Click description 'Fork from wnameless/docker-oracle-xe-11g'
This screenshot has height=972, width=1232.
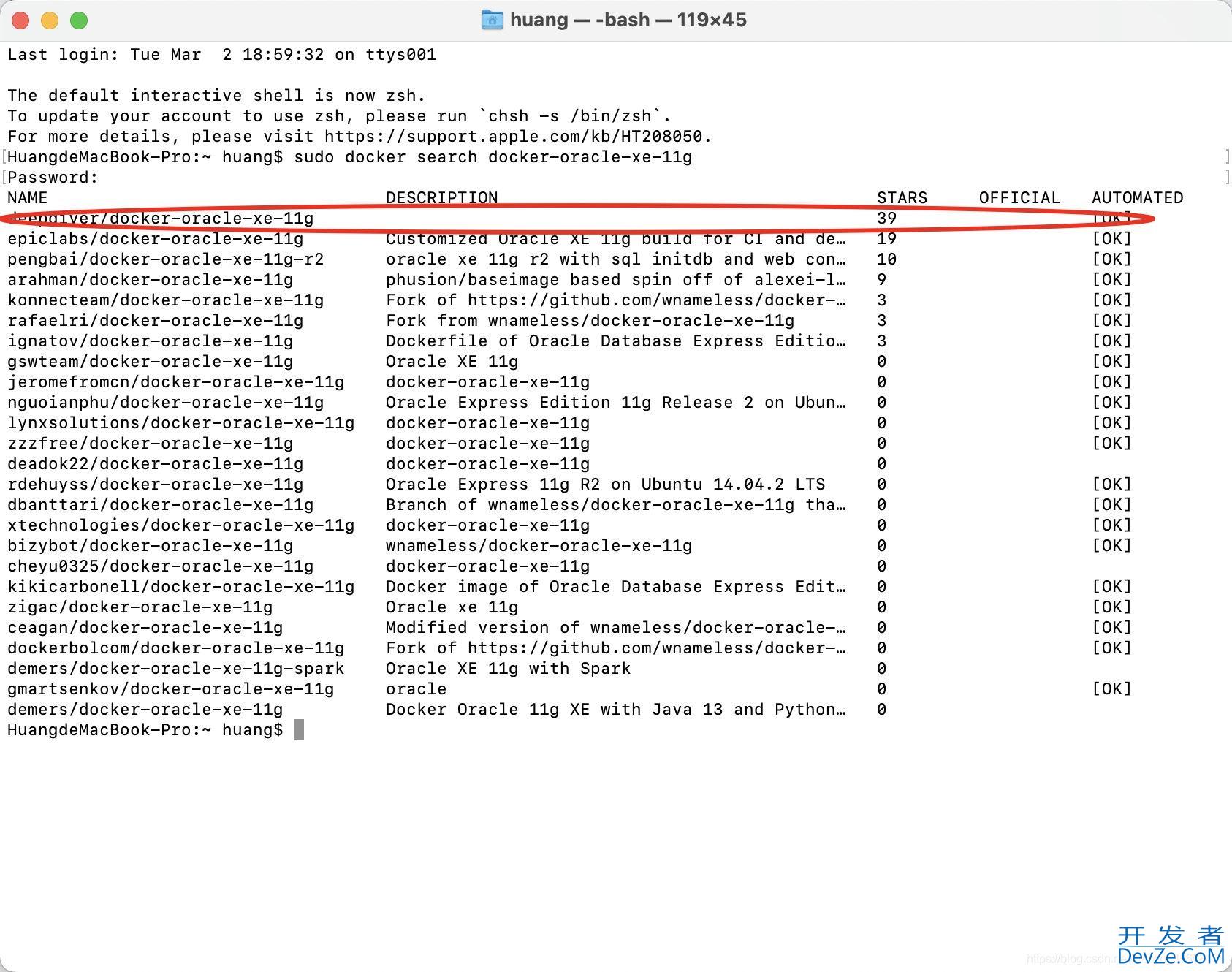click(590, 320)
